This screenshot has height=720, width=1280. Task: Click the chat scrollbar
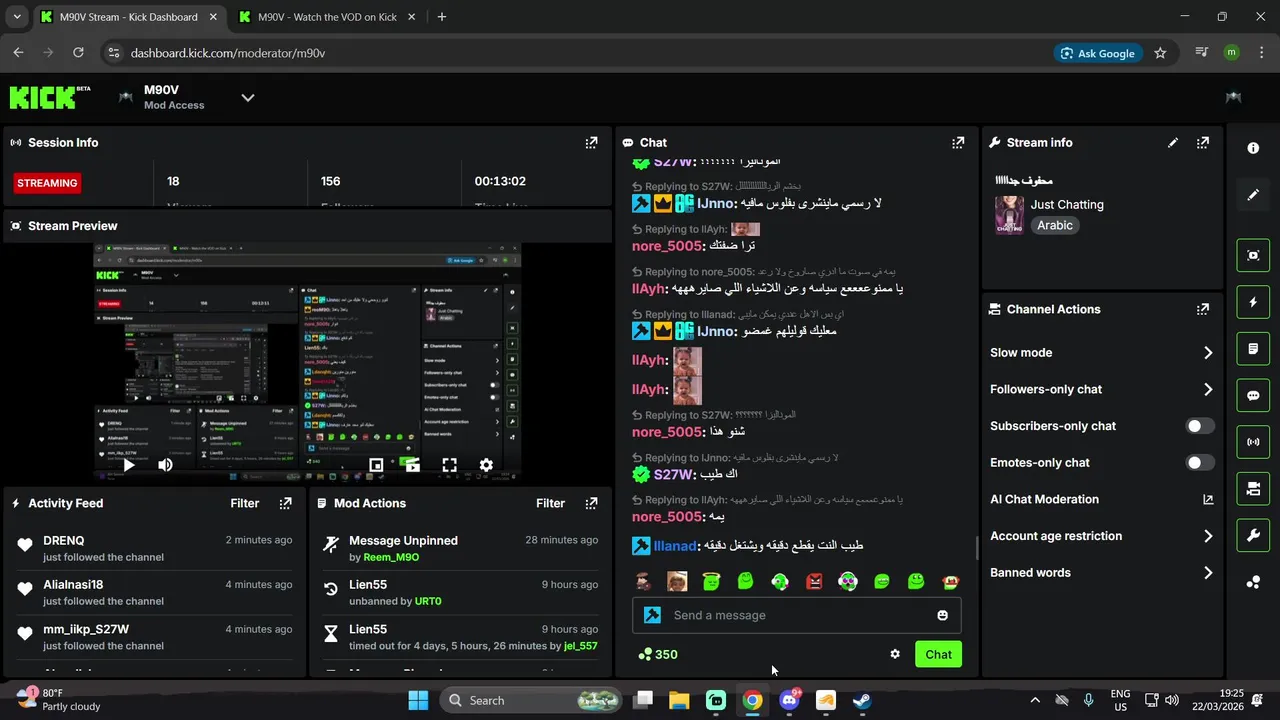click(977, 548)
